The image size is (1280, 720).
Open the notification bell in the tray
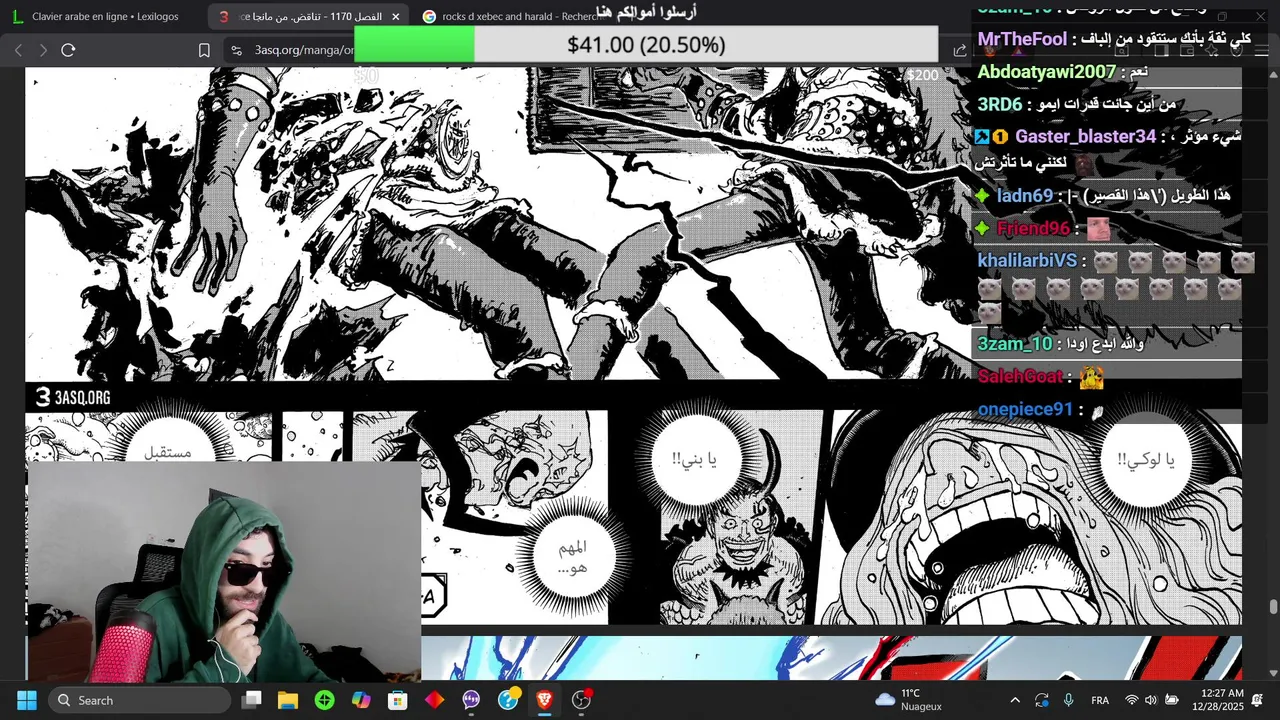click(1258, 700)
